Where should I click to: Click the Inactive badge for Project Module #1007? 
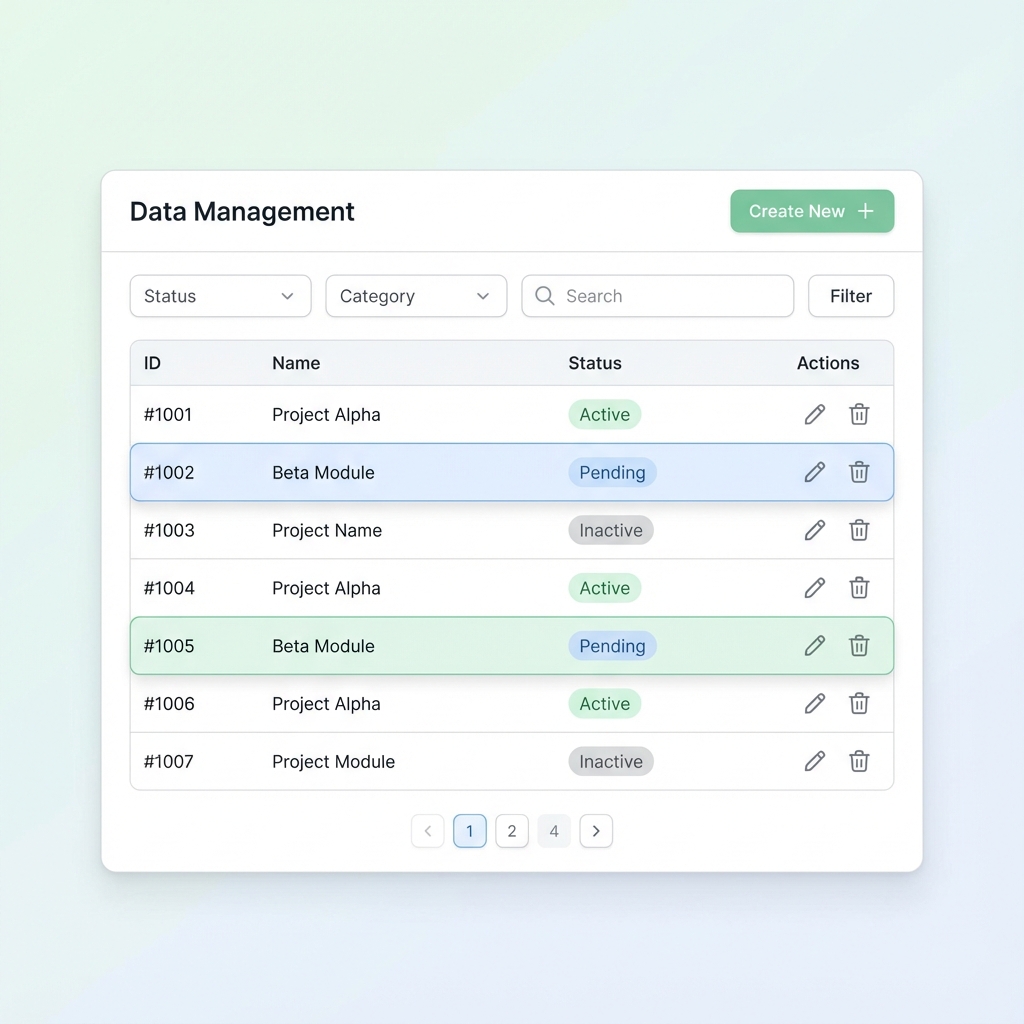(x=610, y=761)
